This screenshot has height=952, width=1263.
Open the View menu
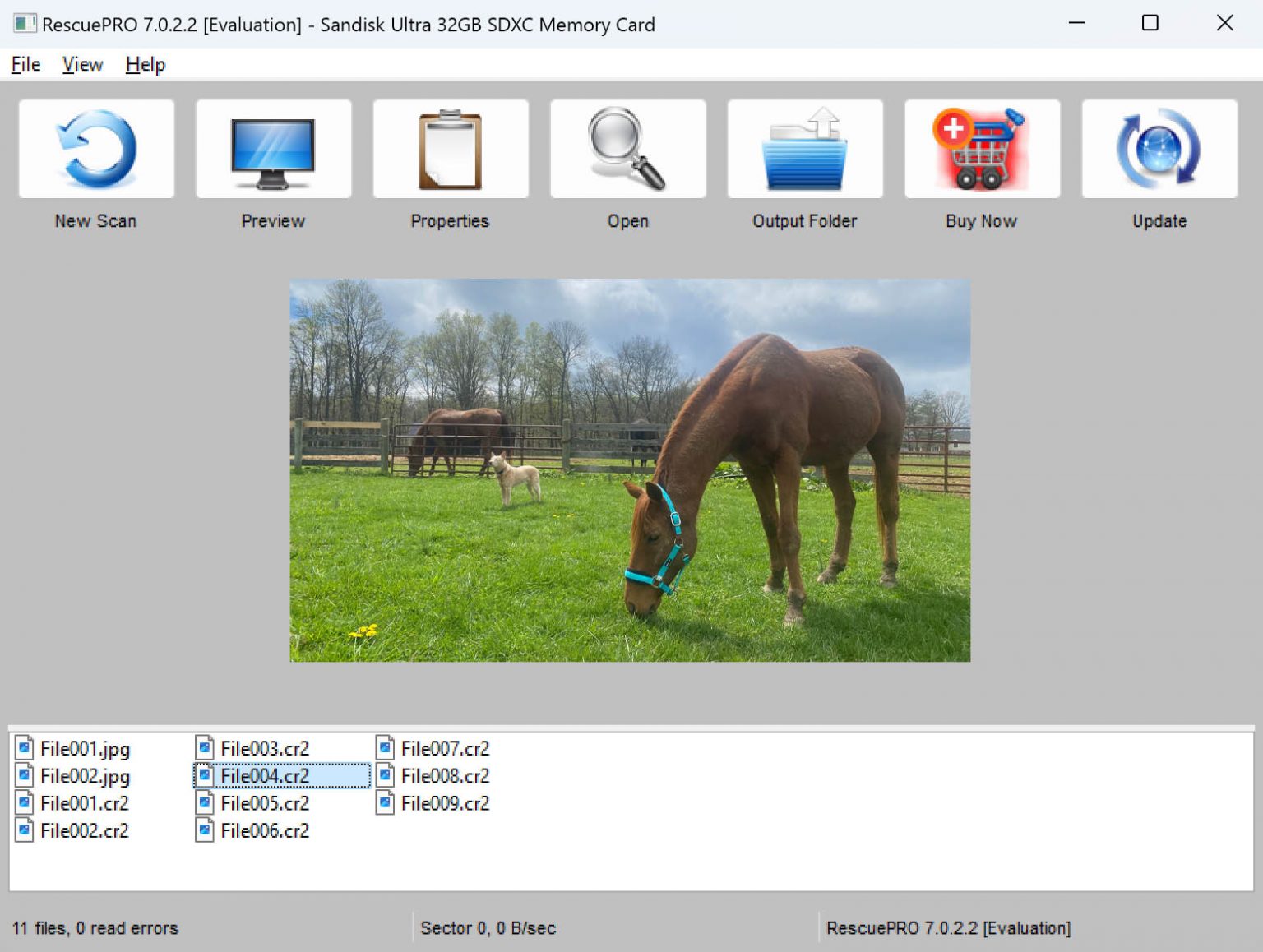81,64
